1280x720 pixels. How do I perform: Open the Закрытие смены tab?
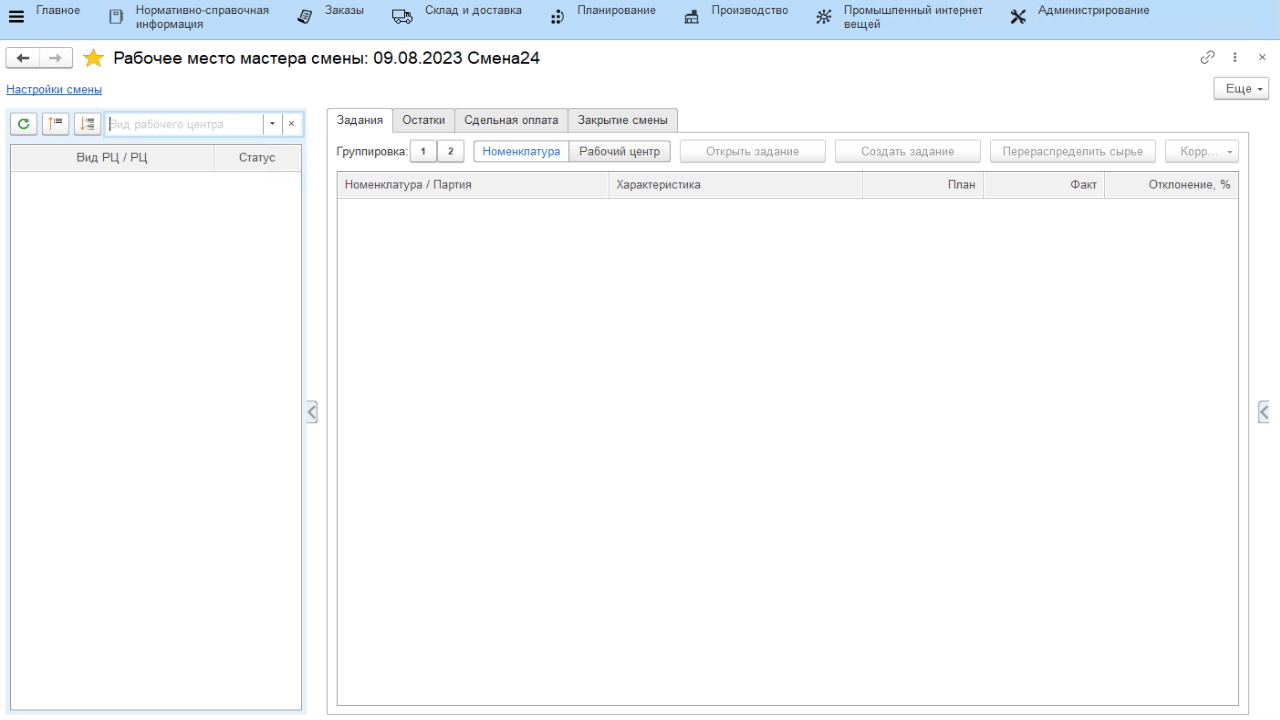[x=622, y=120]
